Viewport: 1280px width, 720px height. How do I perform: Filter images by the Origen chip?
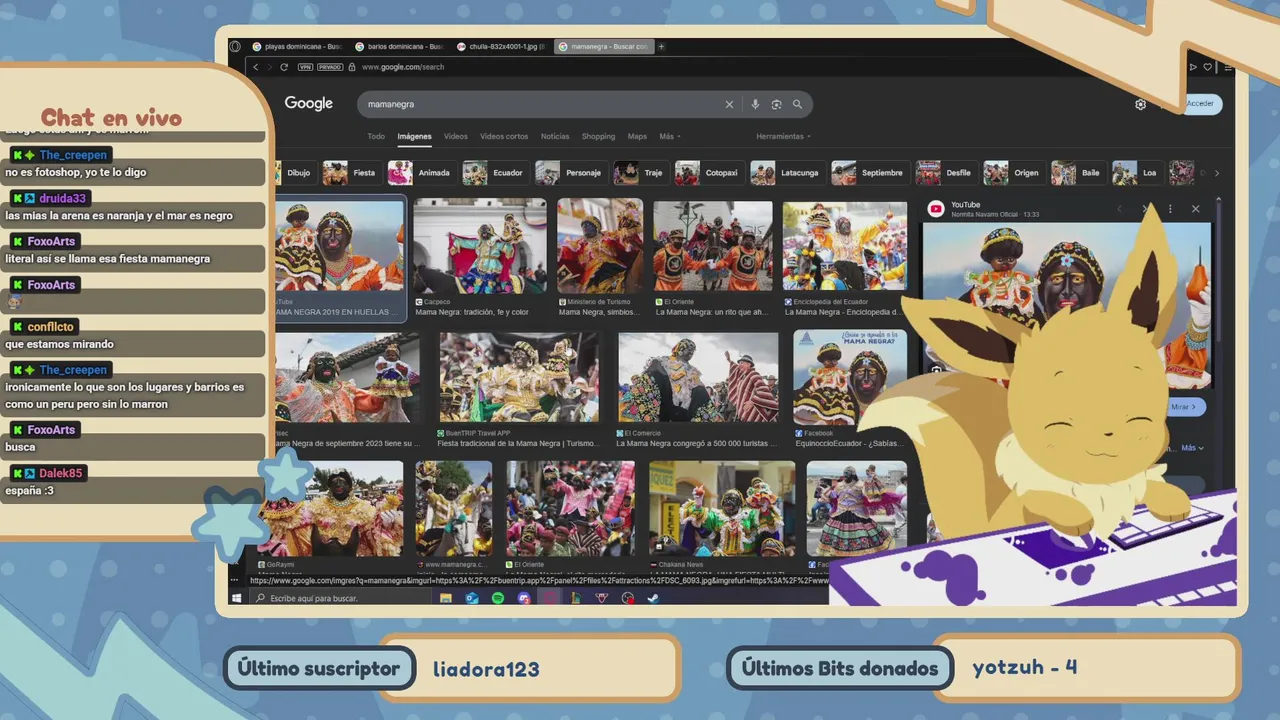1013,173
